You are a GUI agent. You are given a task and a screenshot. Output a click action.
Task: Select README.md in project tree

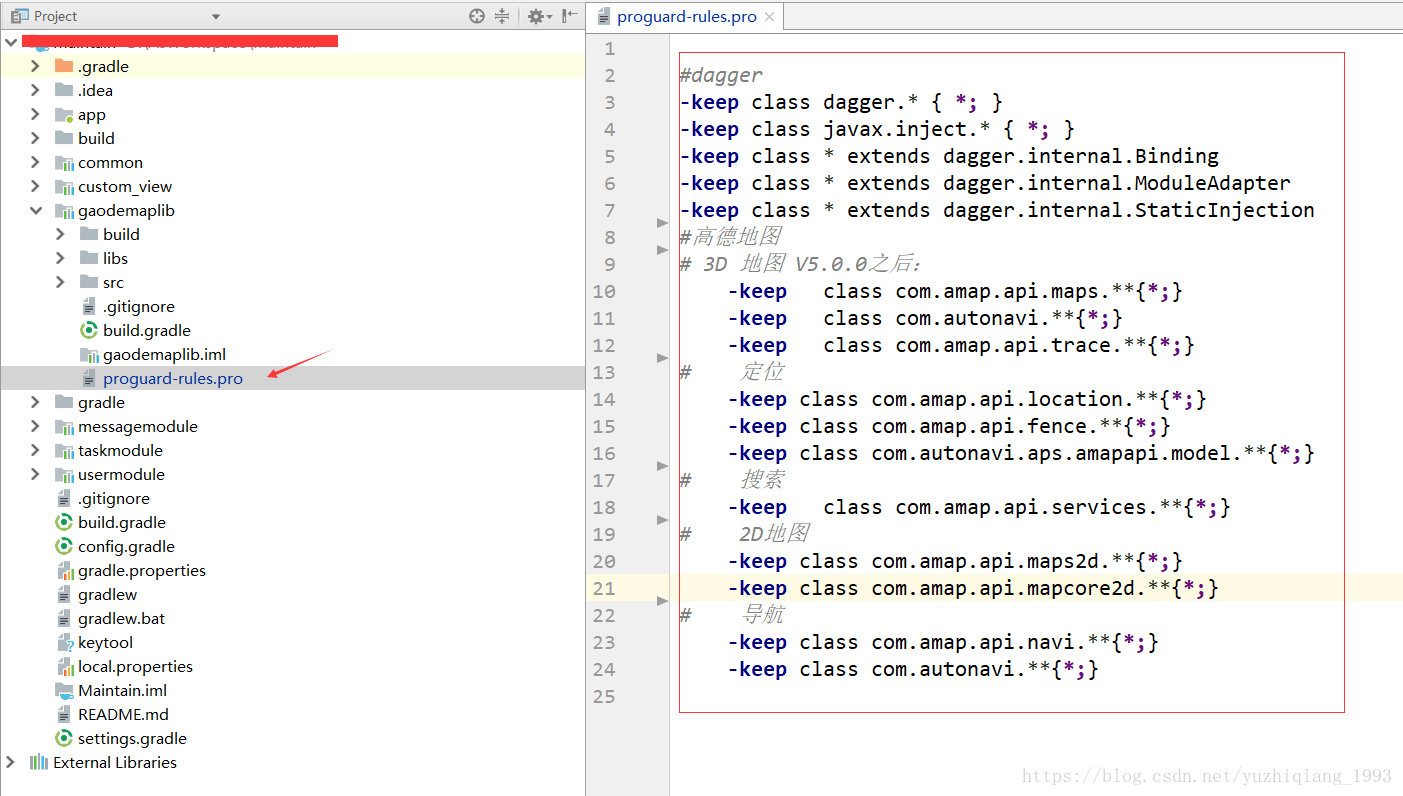123,714
